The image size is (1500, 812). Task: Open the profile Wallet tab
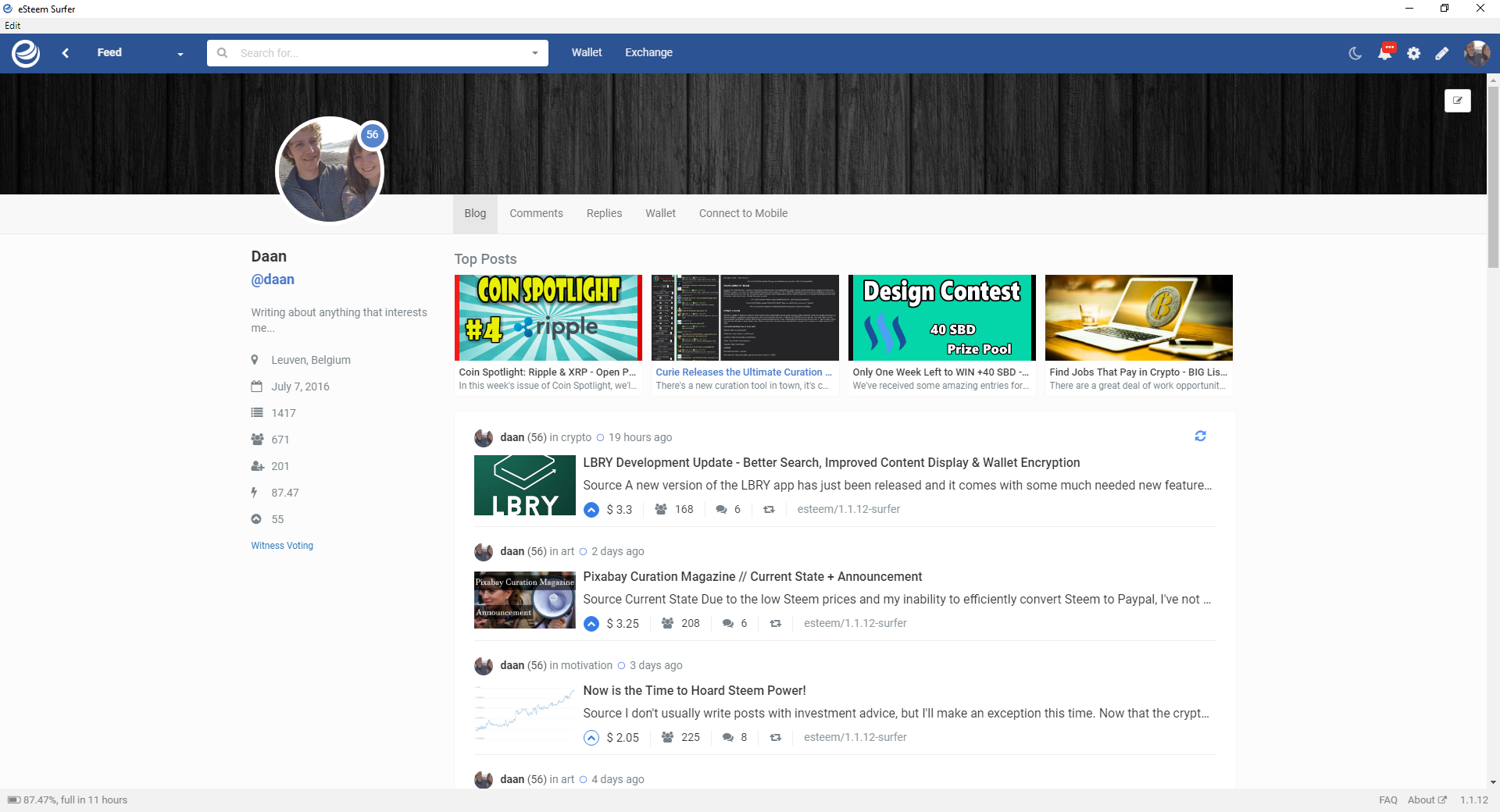660,213
